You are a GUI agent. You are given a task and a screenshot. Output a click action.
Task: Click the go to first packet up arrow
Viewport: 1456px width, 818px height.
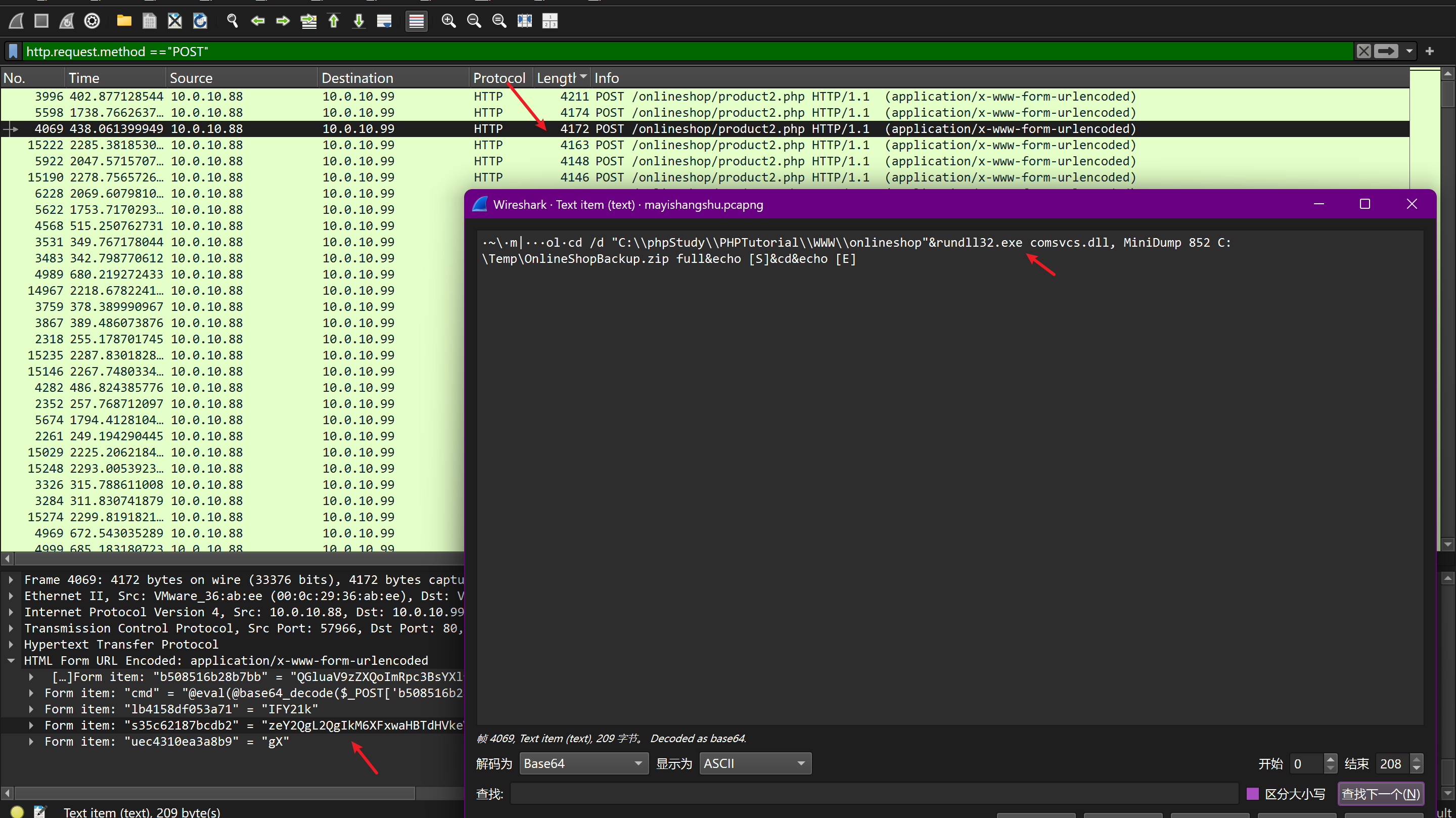coord(334,21)
